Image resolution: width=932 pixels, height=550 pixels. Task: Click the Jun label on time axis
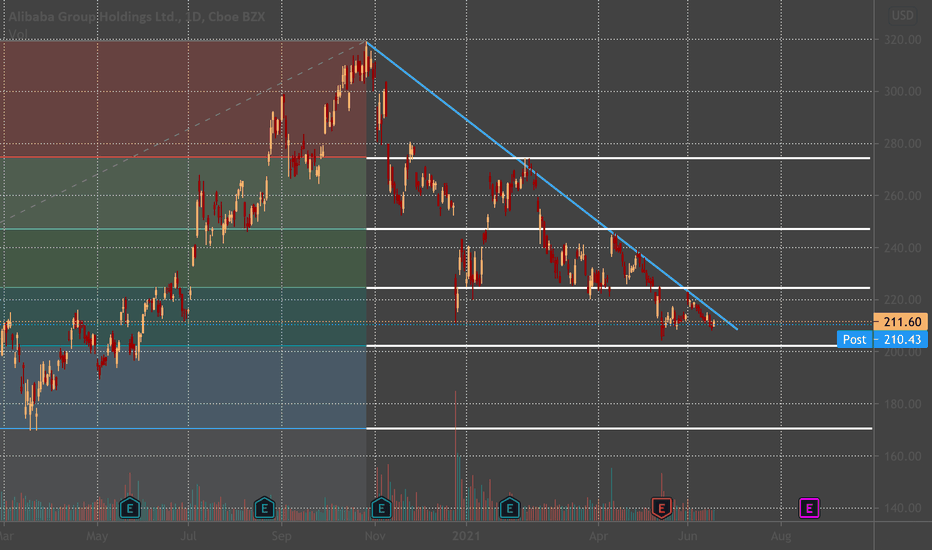(688, 536)
